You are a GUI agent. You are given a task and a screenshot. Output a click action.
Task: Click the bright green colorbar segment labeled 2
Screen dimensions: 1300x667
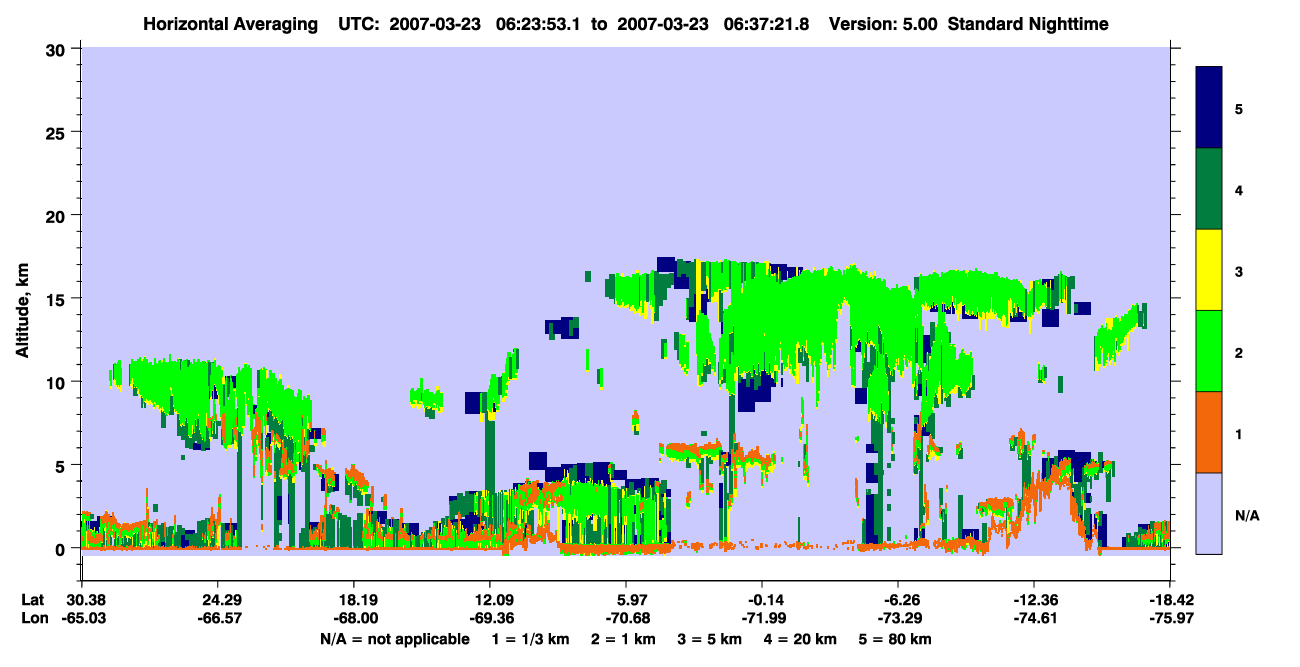[1209, 351]
